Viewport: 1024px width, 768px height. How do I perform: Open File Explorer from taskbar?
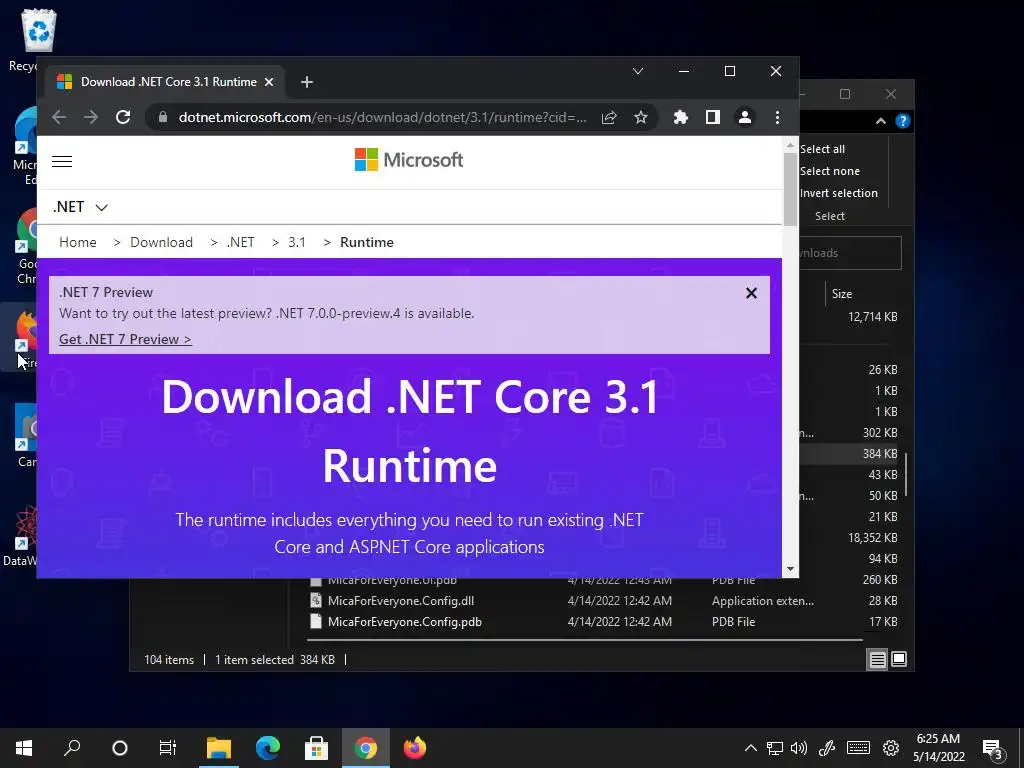click(x=219, y=748)
